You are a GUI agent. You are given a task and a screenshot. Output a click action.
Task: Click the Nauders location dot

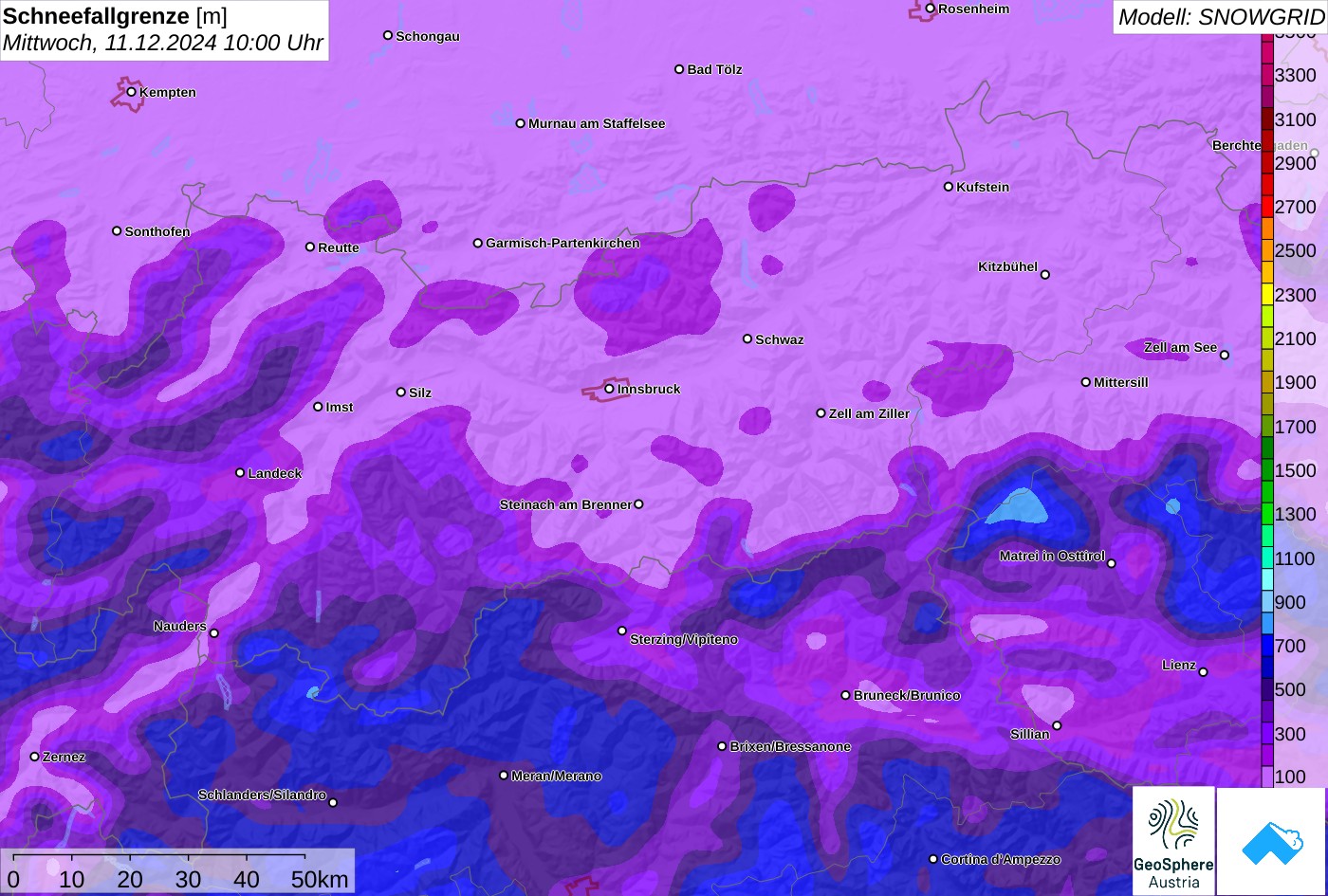pyautogui.click(x=214, y=633)
